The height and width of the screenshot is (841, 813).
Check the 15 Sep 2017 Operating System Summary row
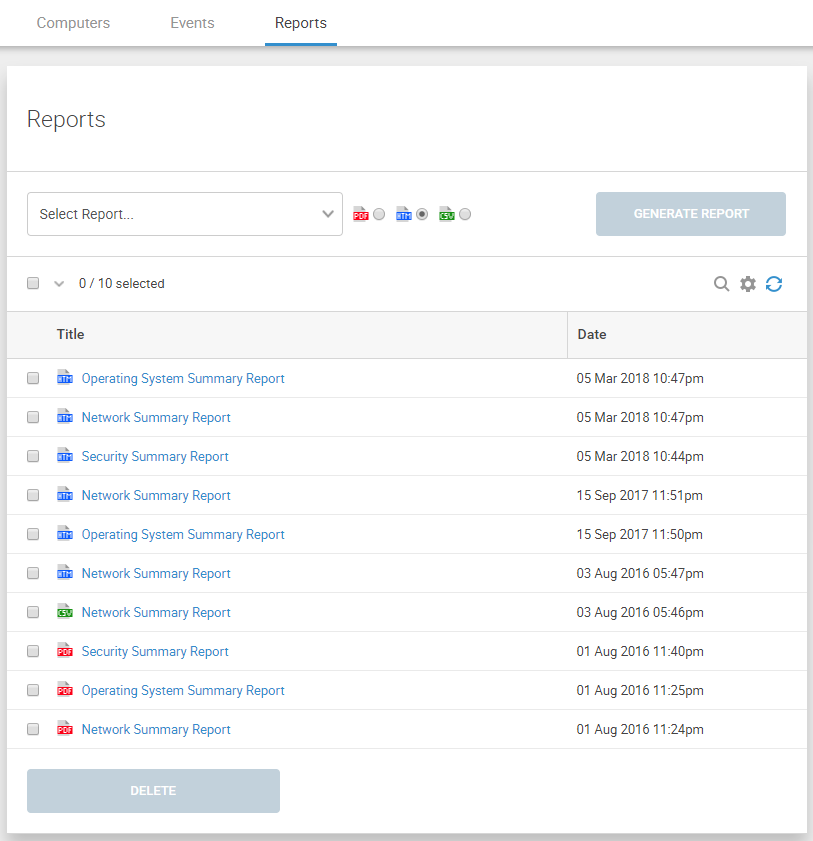33,534
